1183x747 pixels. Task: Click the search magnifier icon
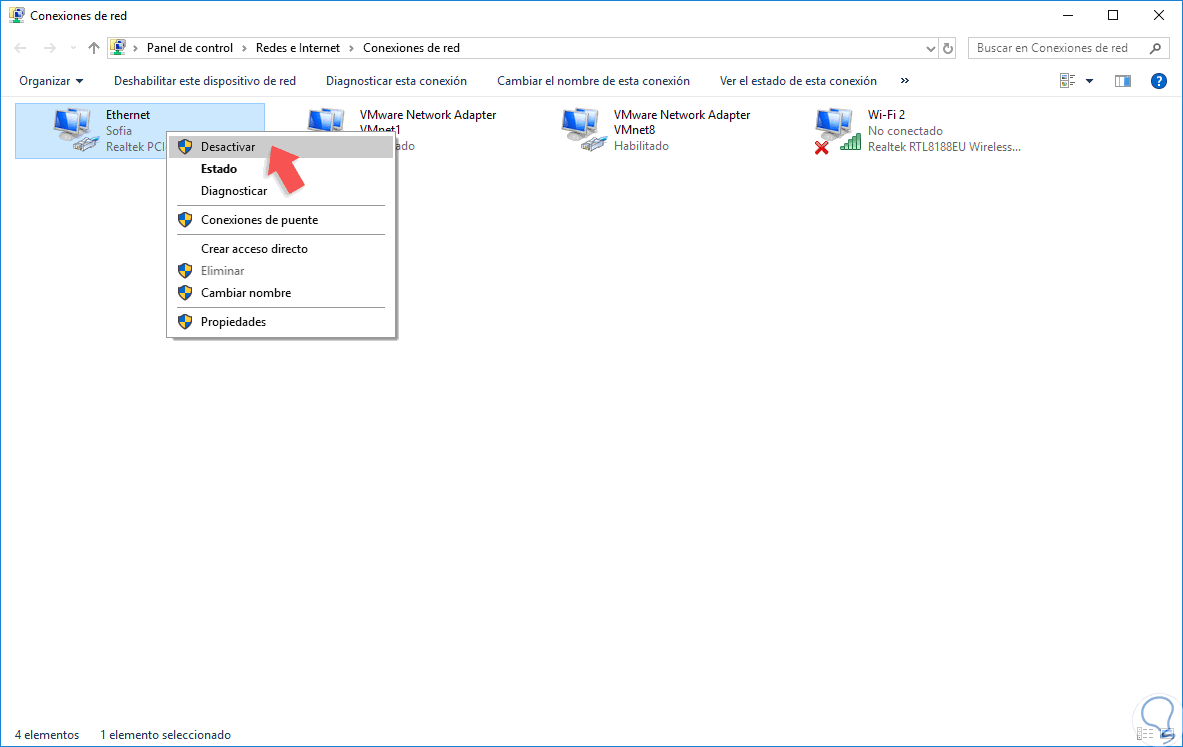pyautogui.click(x=1155, y=48)
